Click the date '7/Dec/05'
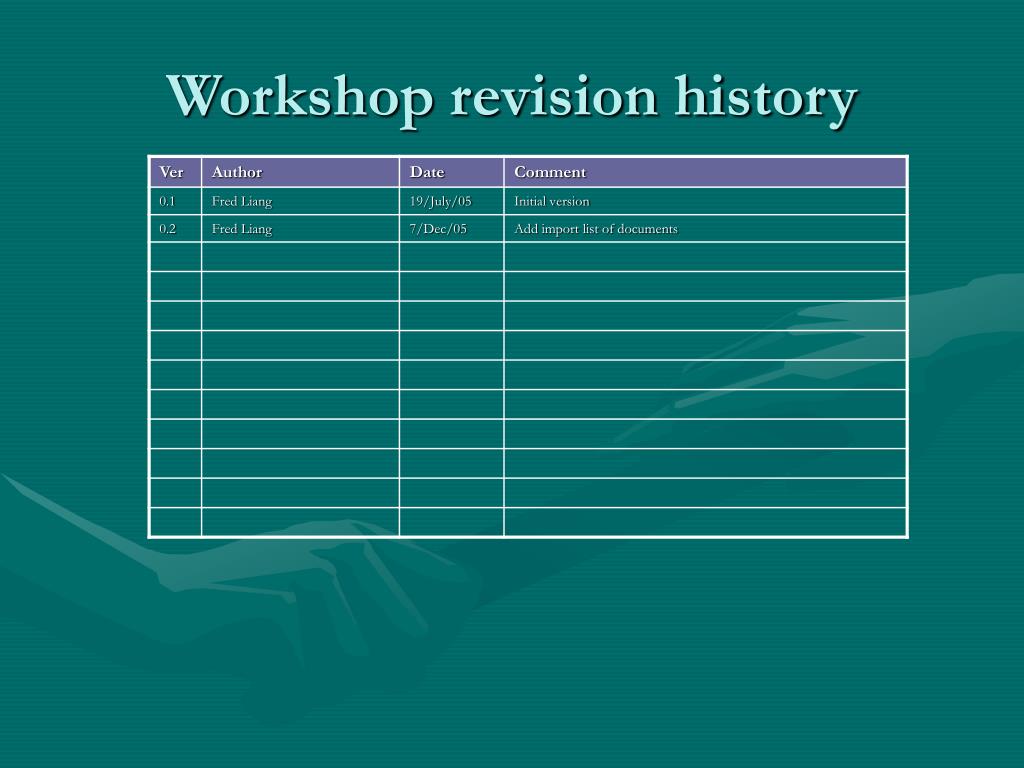 tap(438, 229)
